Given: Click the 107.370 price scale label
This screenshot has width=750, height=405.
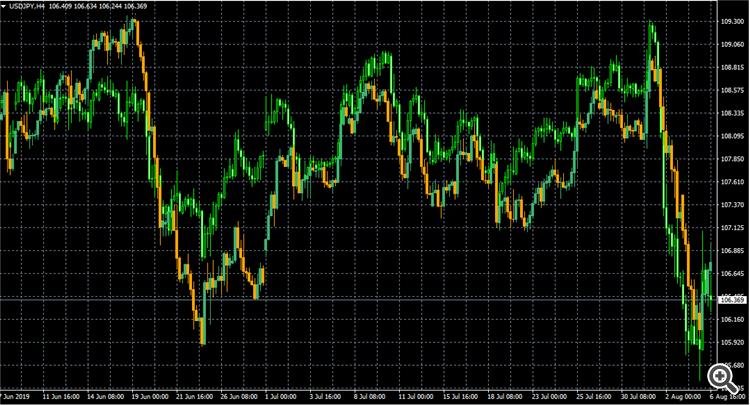Looking at the screenshot, I should click(732, 205).
